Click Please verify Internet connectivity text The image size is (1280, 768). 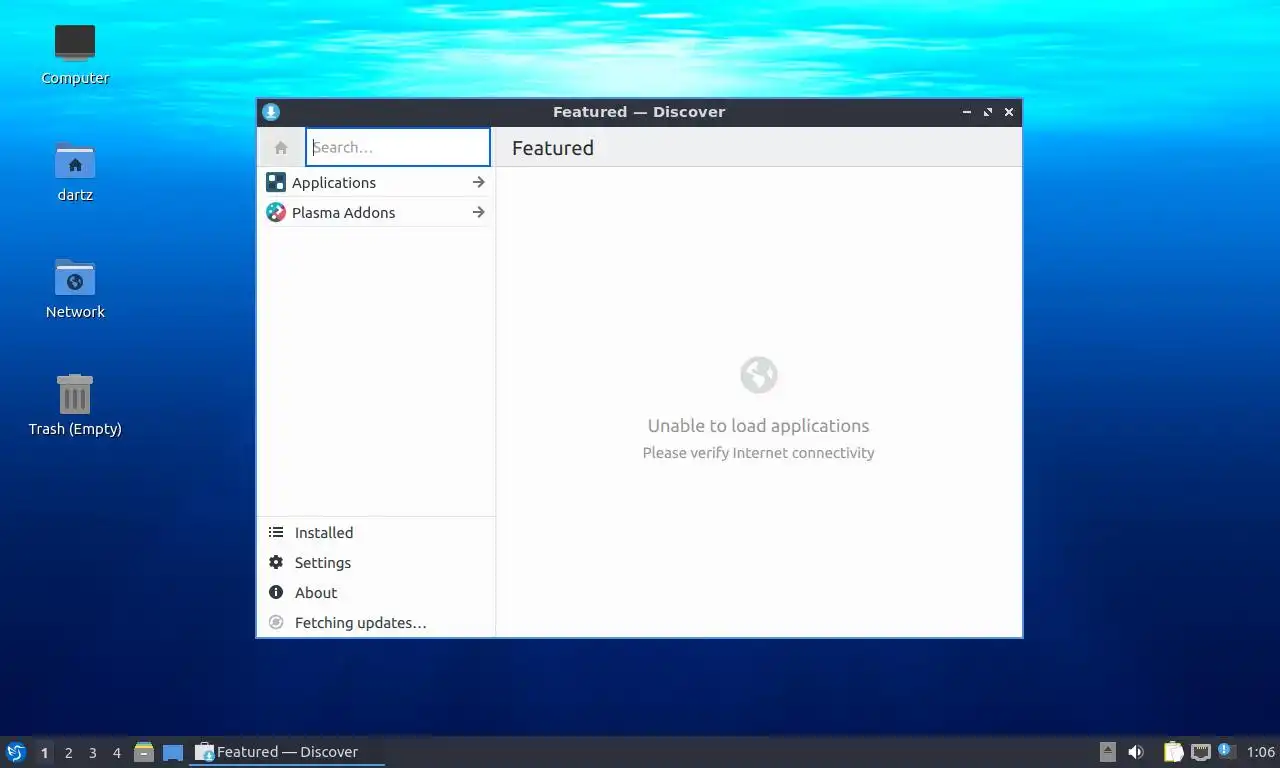tap(758, 453)
